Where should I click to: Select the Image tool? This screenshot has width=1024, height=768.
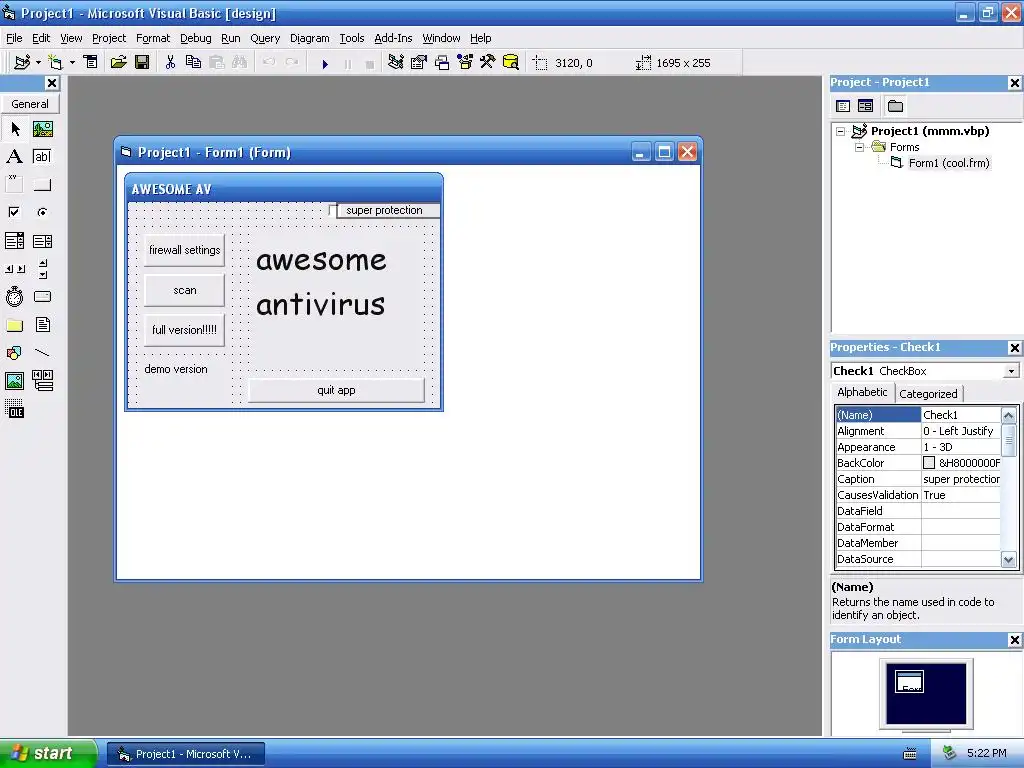tap(14, 381)
